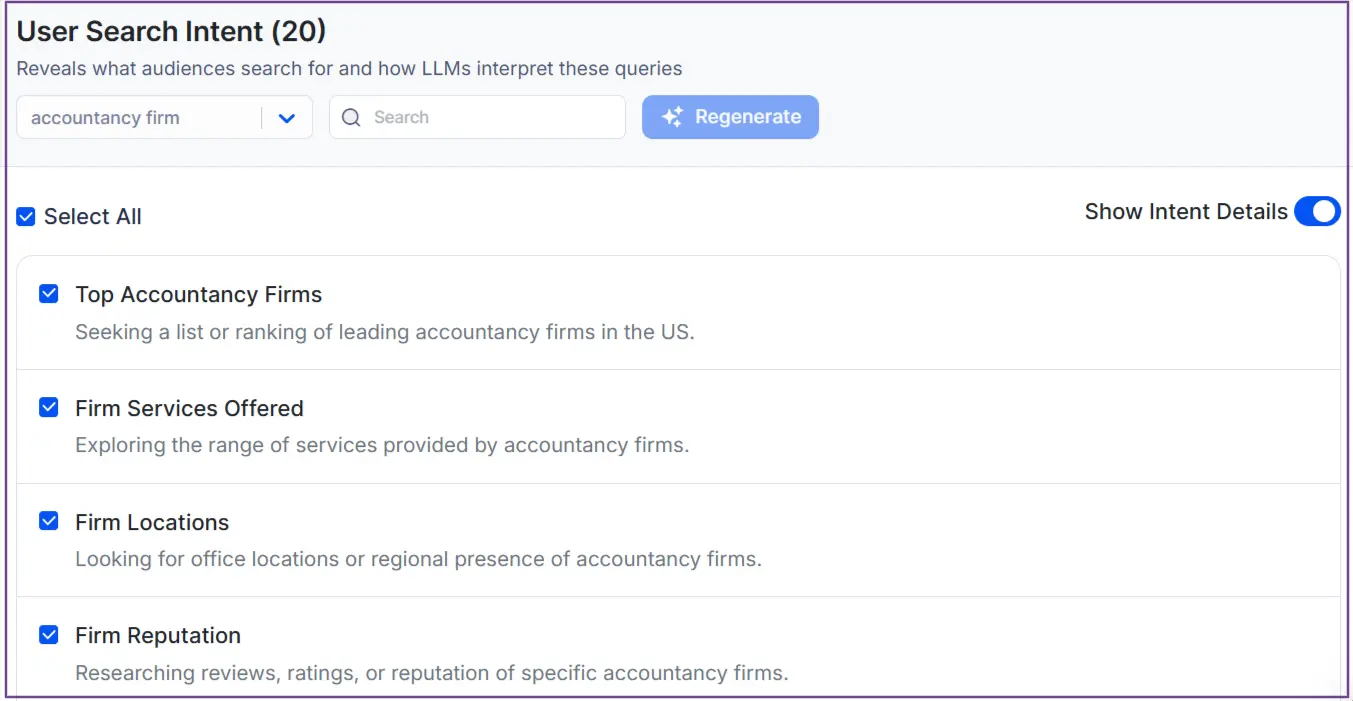1353x701 pixels.
Task: Uncheck the Top Accountancy Firms intent
Action: point(48,293)
